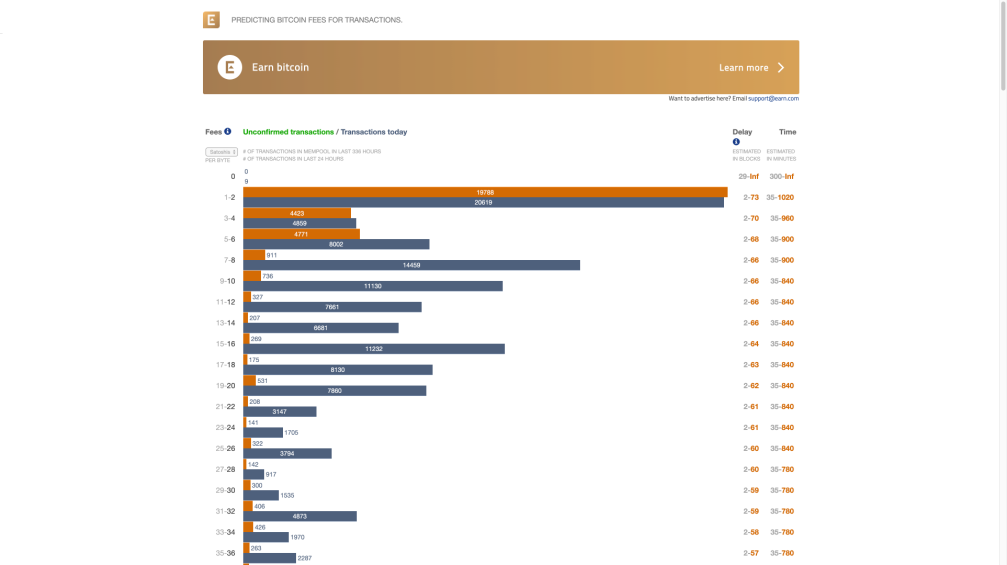
Task: Click the Delay info icon
Action: pos(736,142)
